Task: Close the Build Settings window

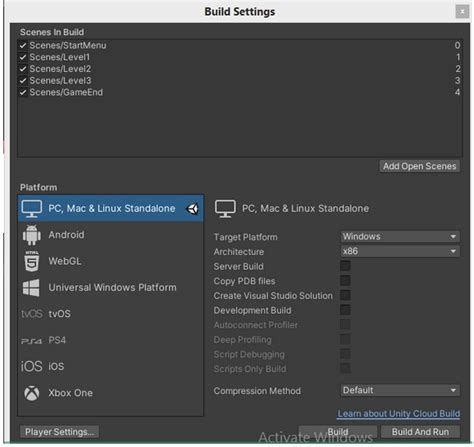Action: (462, 12)
